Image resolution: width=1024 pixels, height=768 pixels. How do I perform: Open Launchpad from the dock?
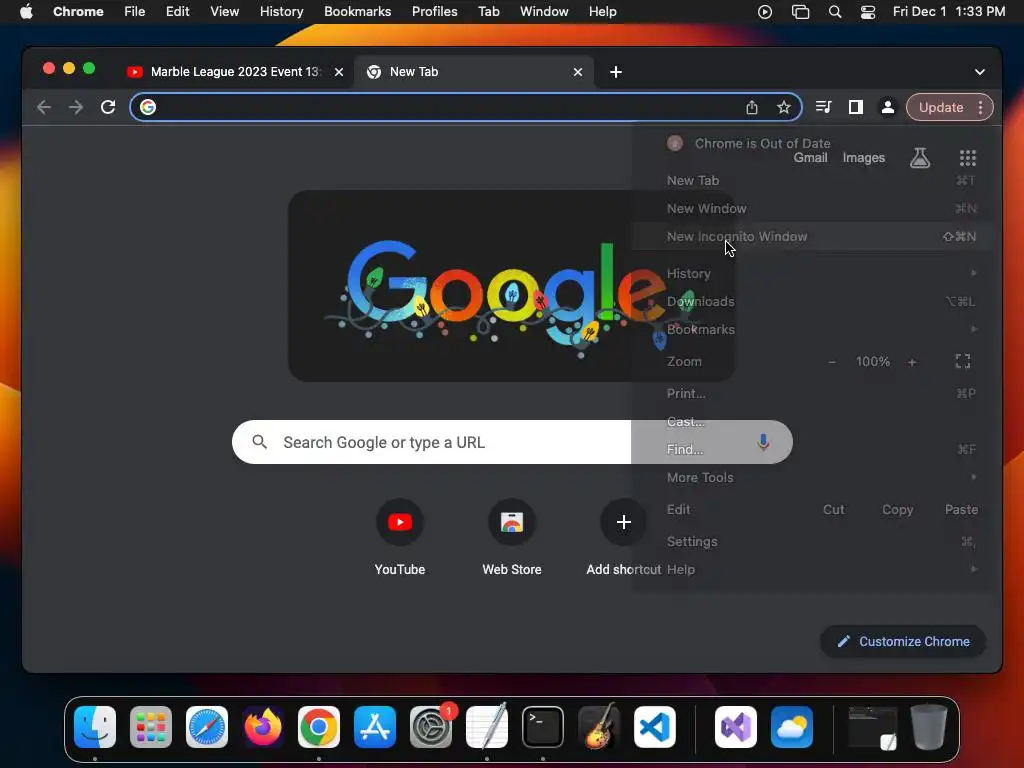pyautogui.click(x=151, y=727)
